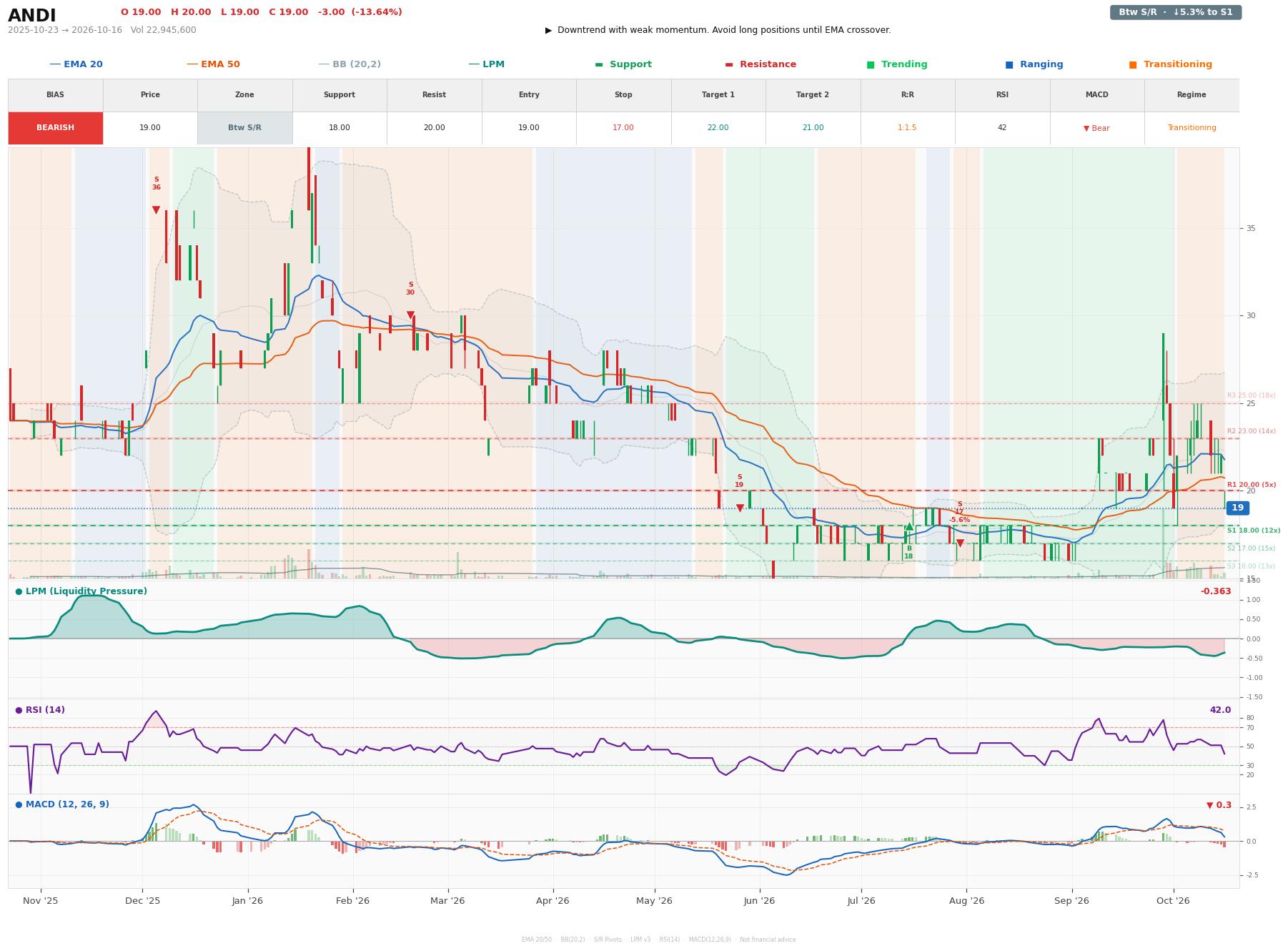Screen dimensions: 1288x951
Task: Click the R1 20.00 (5x) resistance label
Action: (x=1251, y=485)
